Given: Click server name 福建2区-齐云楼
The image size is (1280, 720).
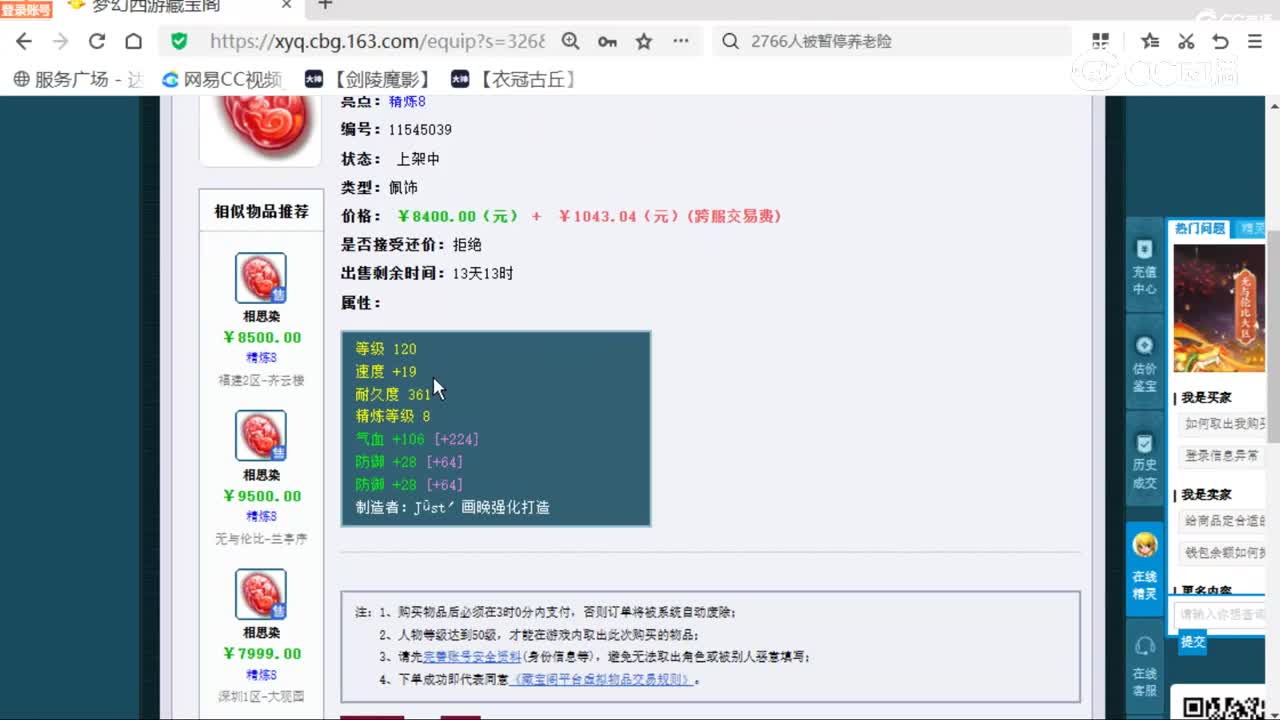Looking at the screenshot, I should (261, 380).
